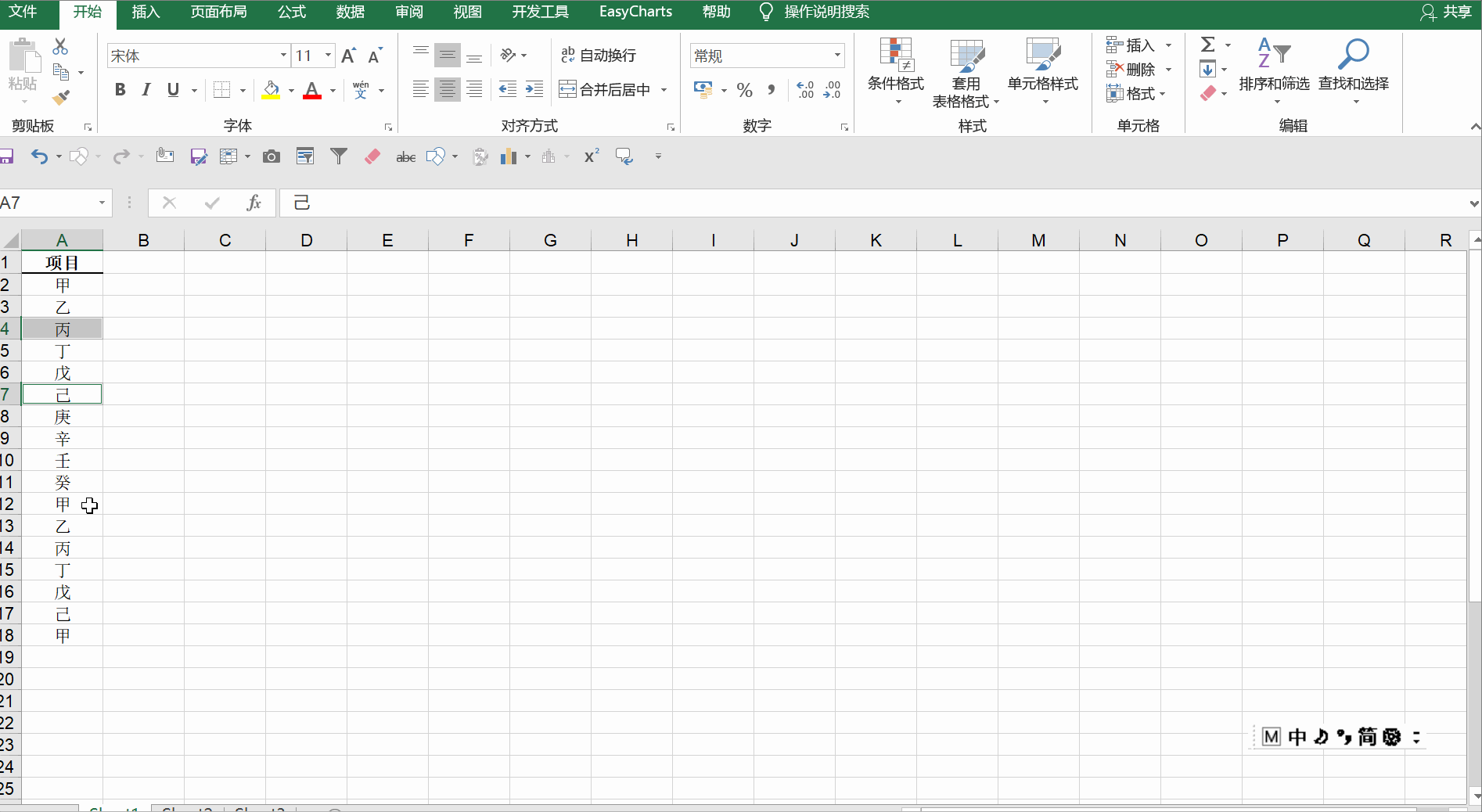Open the Sort & Filter (排序和筛选) menu
The width and height of the screenshot is (1482, 812).
point(1274,72)
